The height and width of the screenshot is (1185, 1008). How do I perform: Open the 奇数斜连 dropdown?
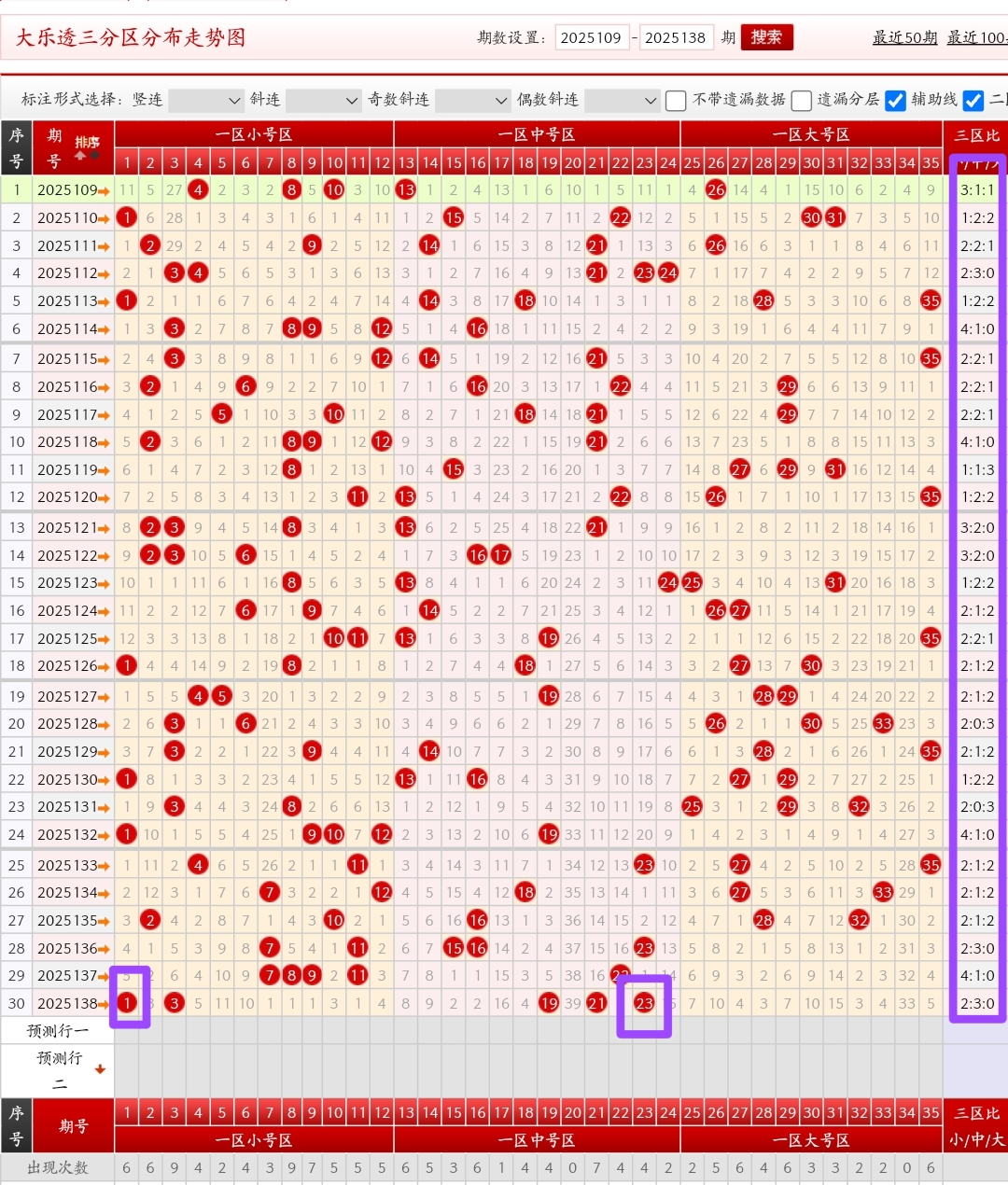pos(473,100)
